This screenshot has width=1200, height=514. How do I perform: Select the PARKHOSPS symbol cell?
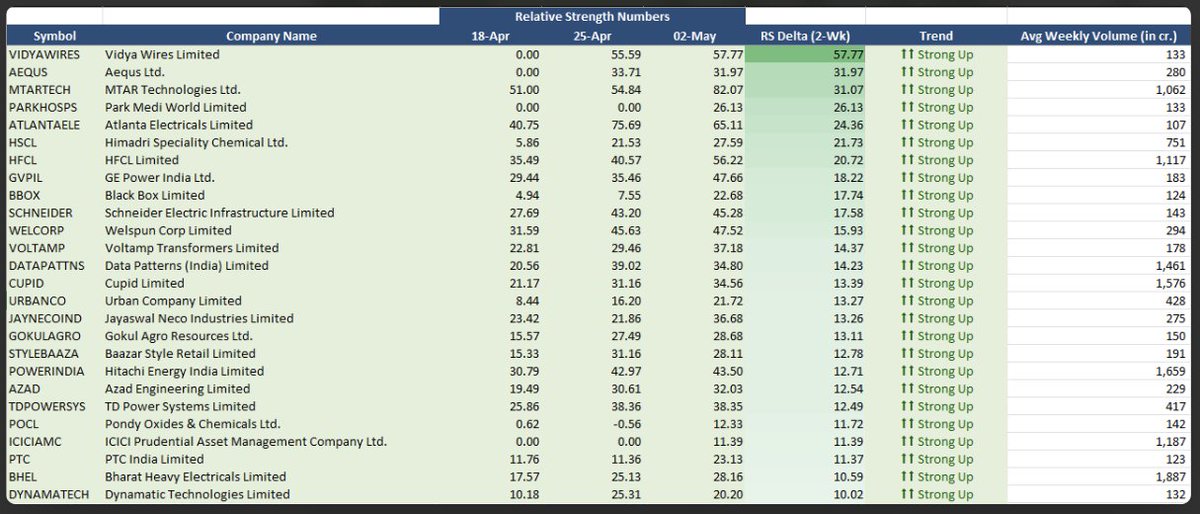42,107
